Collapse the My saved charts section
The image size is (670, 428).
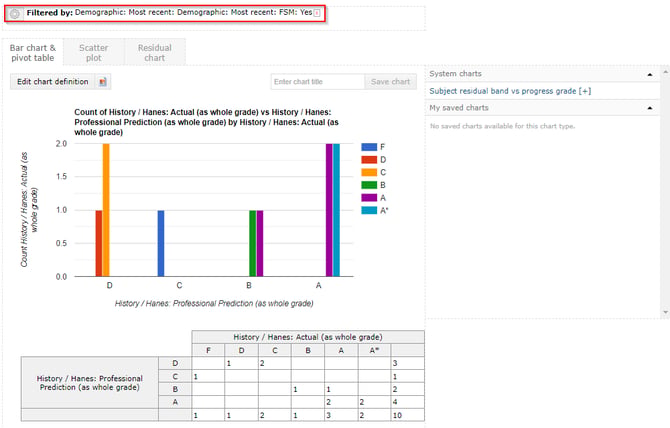pos(649,108)
